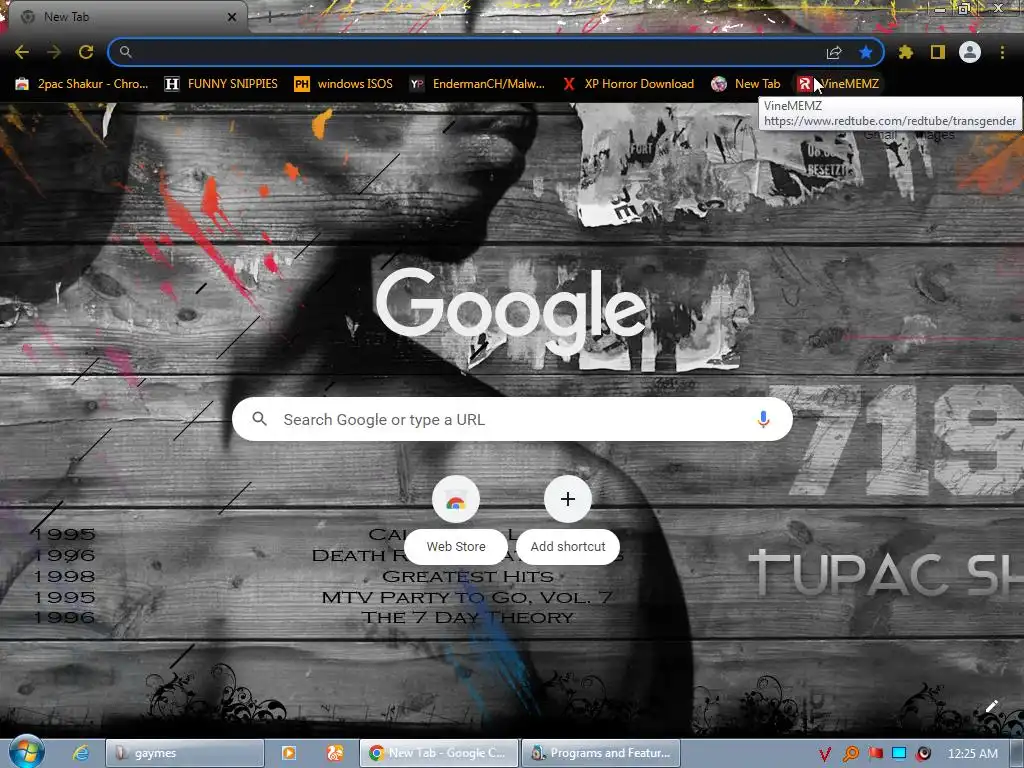Close the New Tab tab
Image resolution: width=1024 pixels, height=768 pixels.
pyautogui.click(x=232, y=17)
